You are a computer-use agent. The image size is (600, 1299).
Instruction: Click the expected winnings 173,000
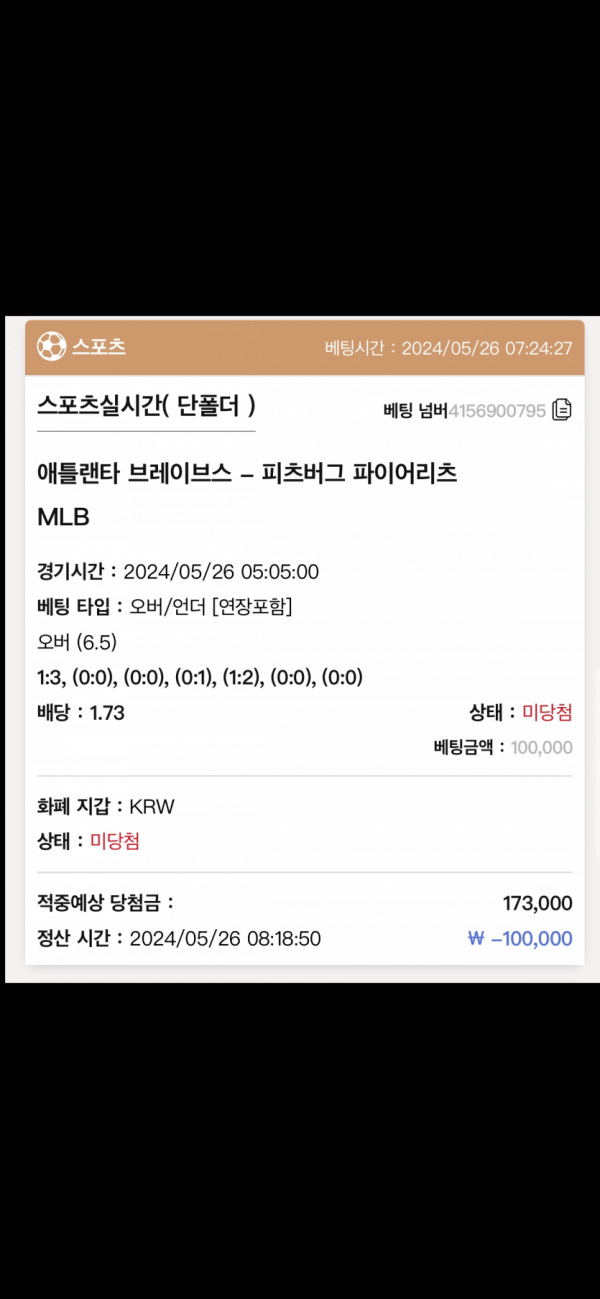pos(537,904)
